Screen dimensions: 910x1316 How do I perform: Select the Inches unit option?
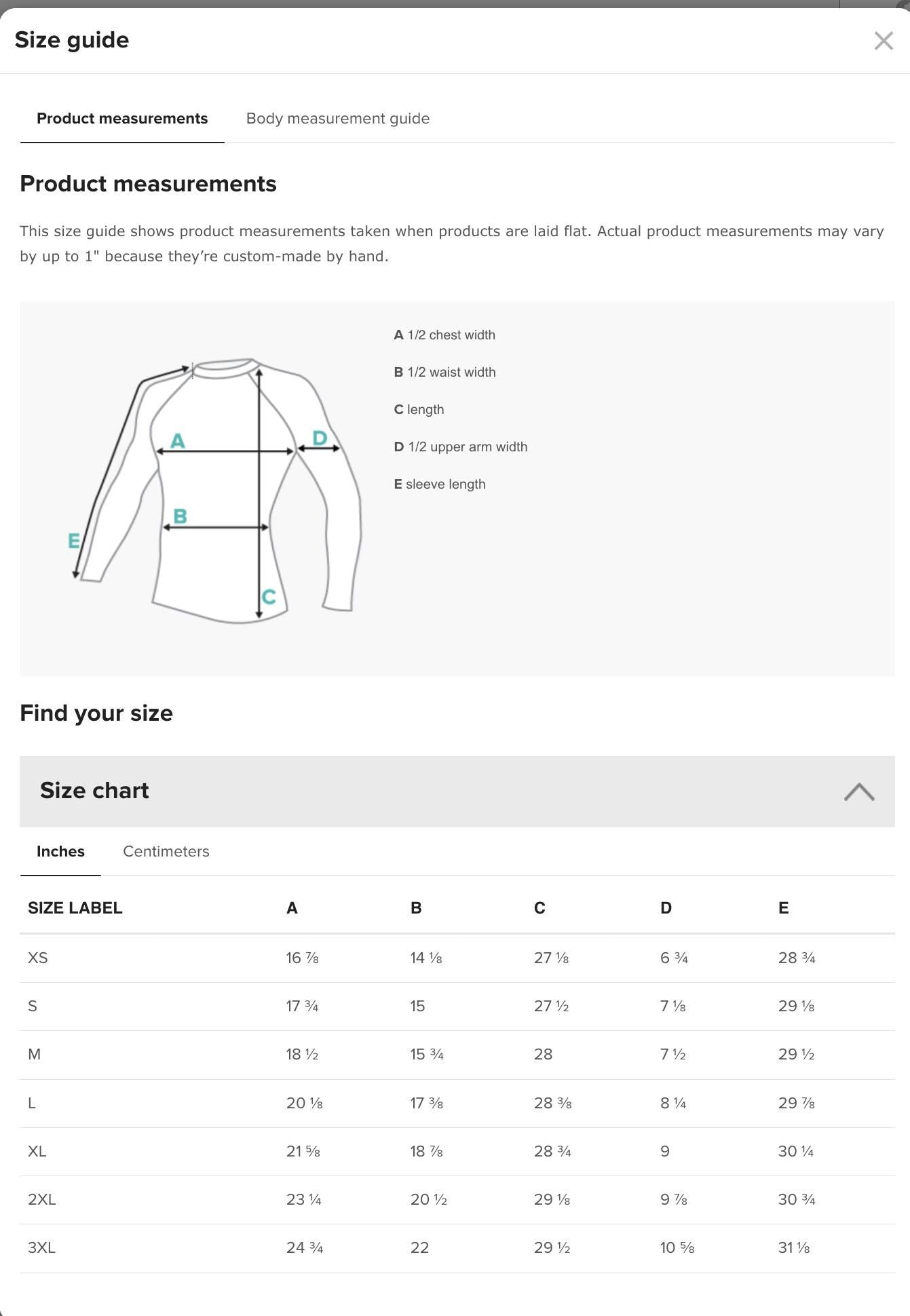(60, 851)
